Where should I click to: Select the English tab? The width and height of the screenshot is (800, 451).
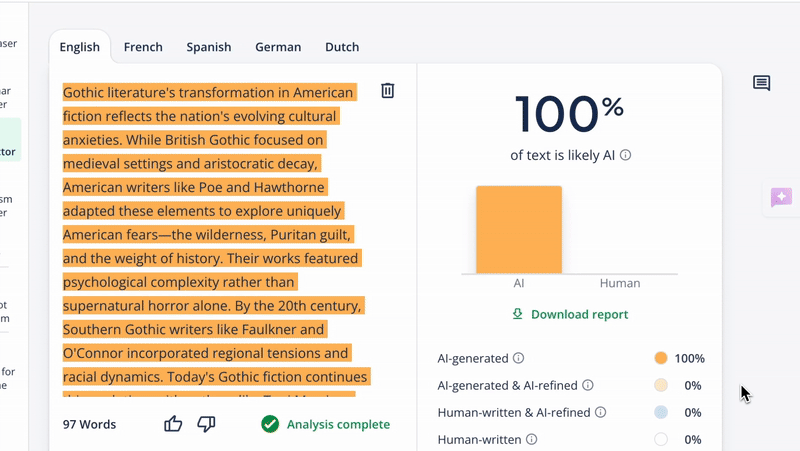coord(80,47)
